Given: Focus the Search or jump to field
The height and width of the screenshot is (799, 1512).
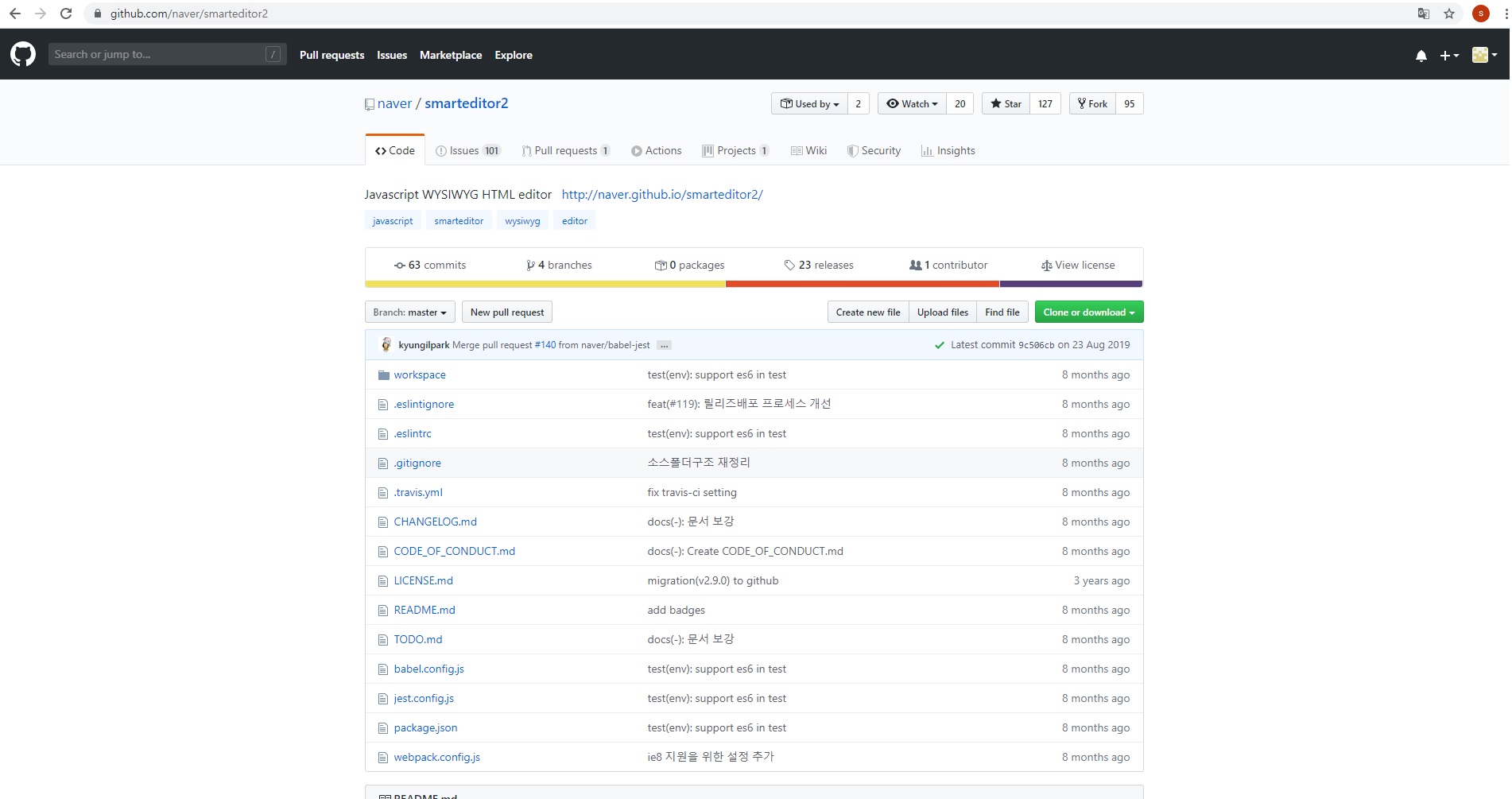Looking at the screenshot, I should click(167, 54).
